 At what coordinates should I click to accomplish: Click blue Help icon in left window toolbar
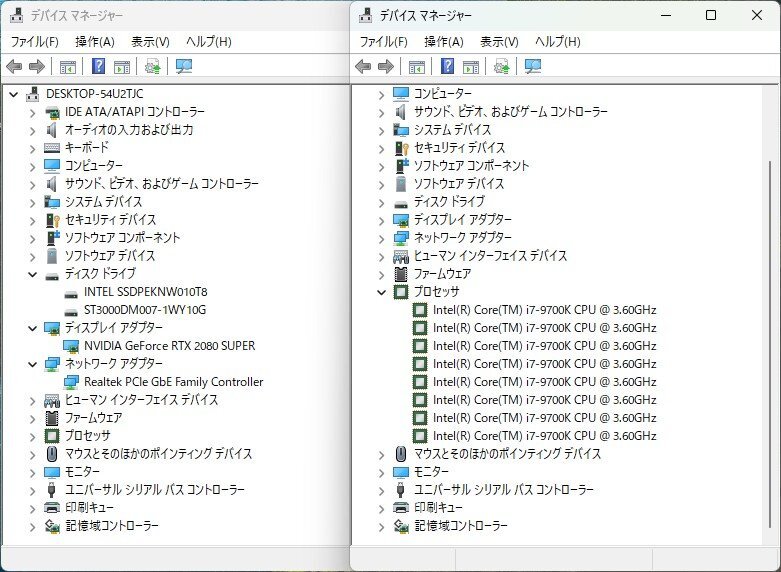(99, 66)
